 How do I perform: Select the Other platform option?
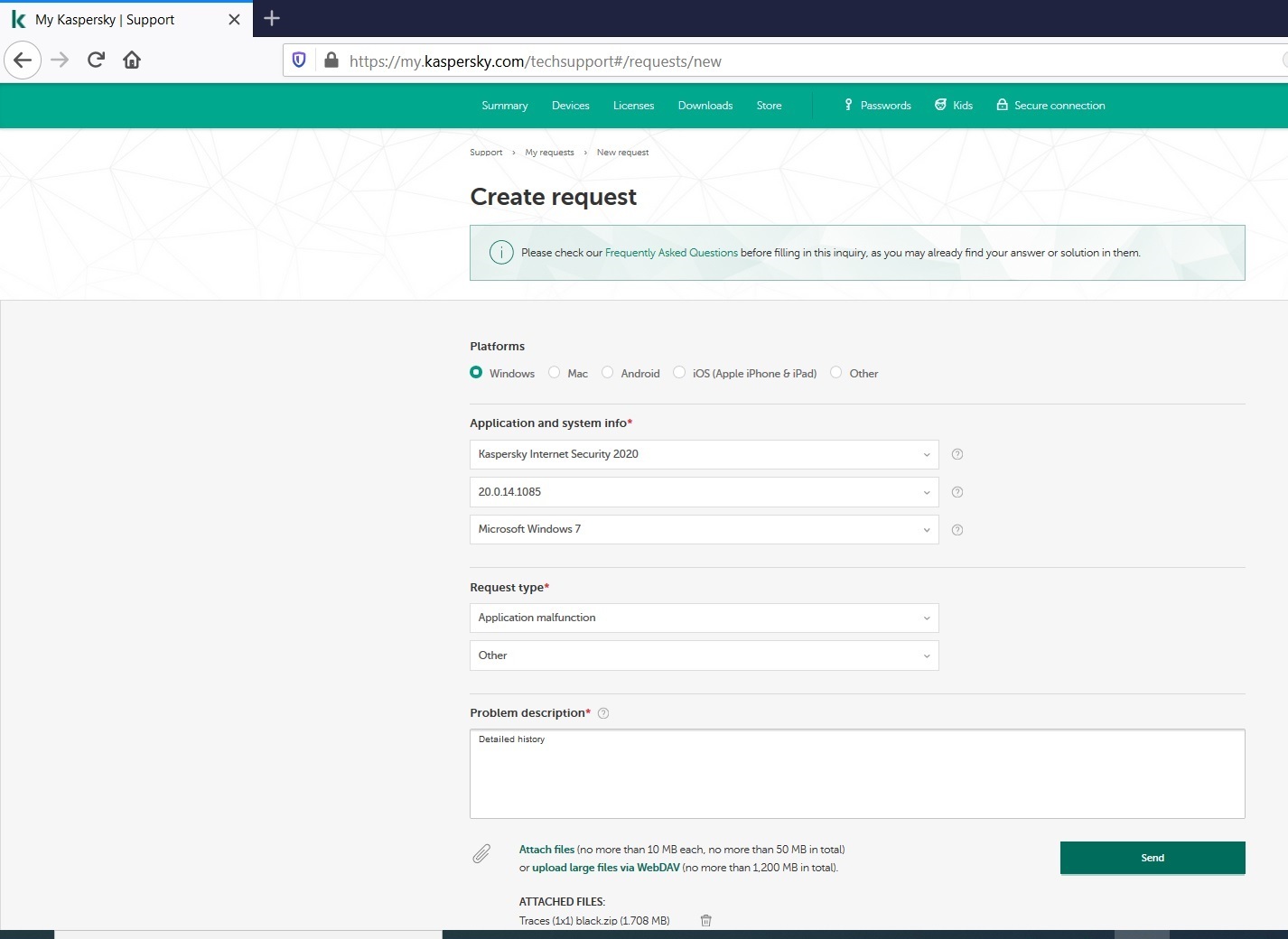click(836, 372)
